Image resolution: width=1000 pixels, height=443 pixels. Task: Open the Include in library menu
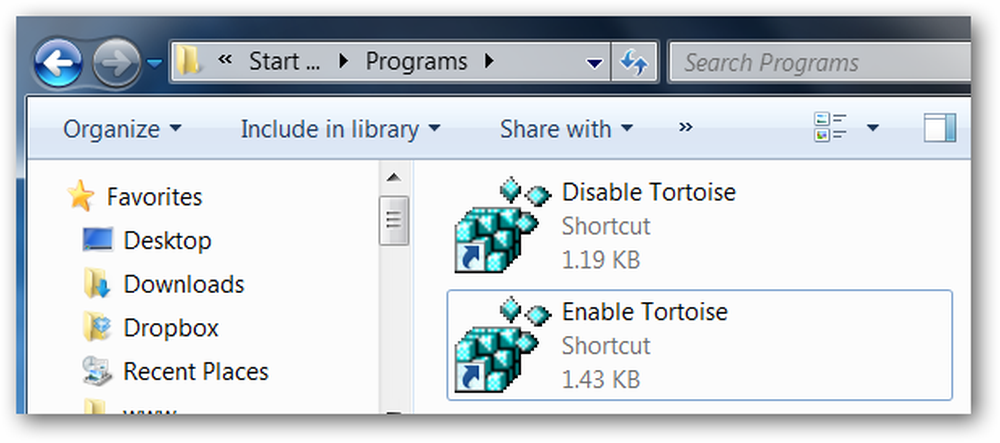click(341, 129)
